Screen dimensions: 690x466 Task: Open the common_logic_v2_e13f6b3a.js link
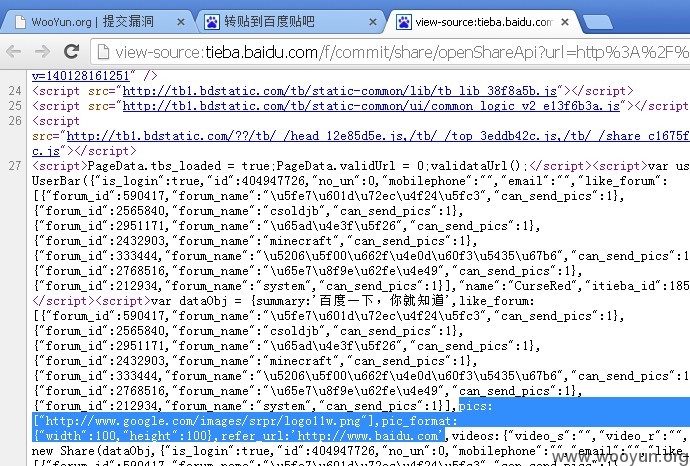(371, 106)
